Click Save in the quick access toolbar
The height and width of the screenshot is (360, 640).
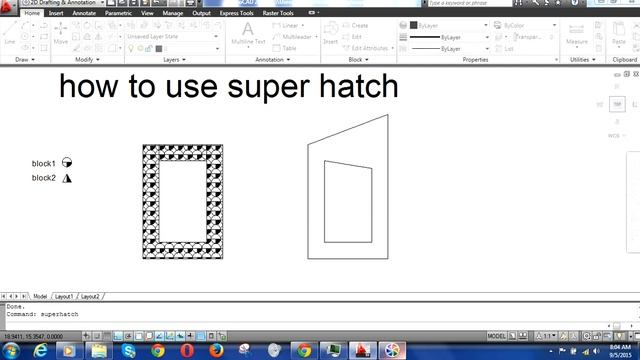[133, 3]
